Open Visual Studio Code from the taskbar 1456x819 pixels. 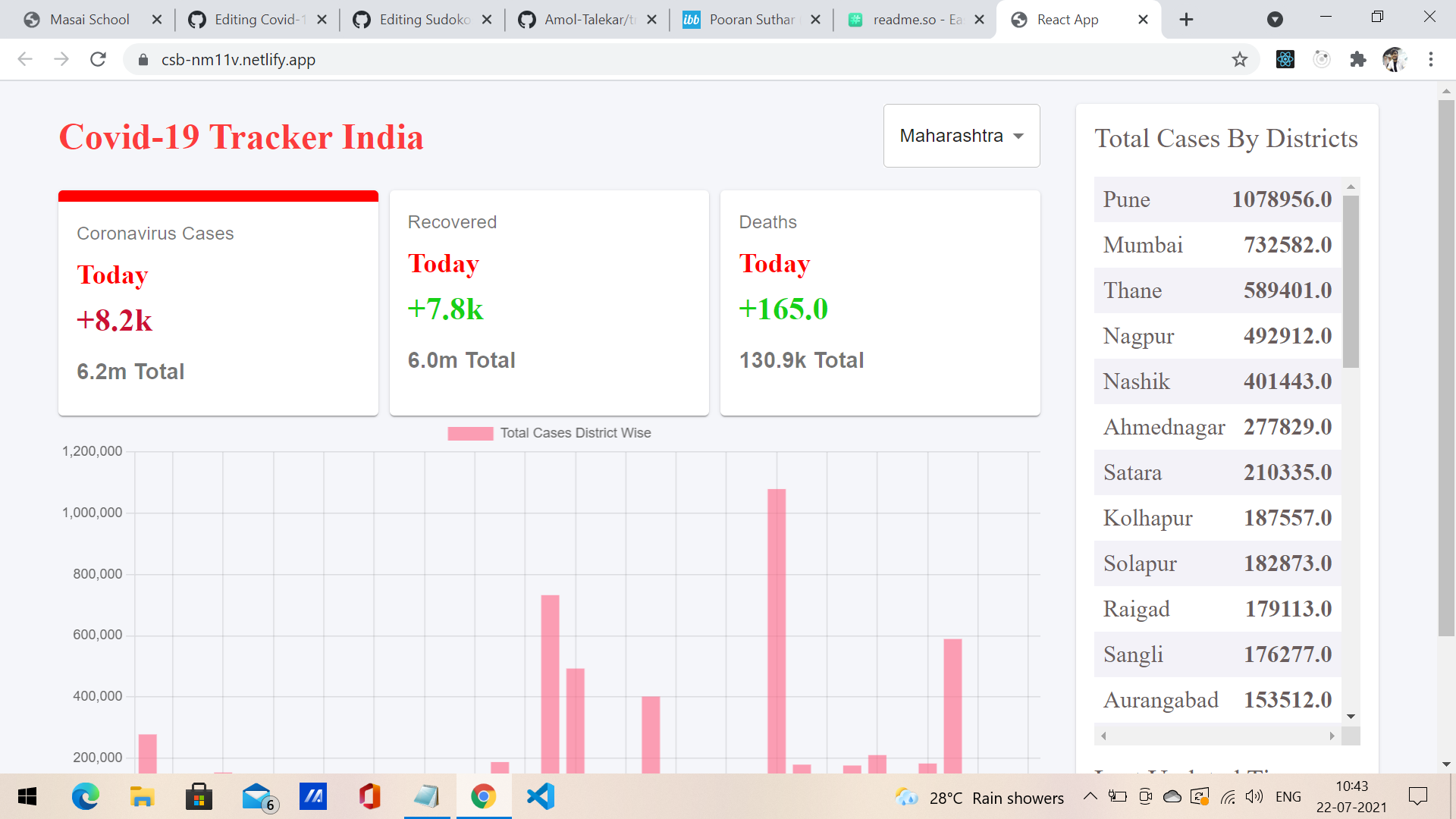(541, 796)
